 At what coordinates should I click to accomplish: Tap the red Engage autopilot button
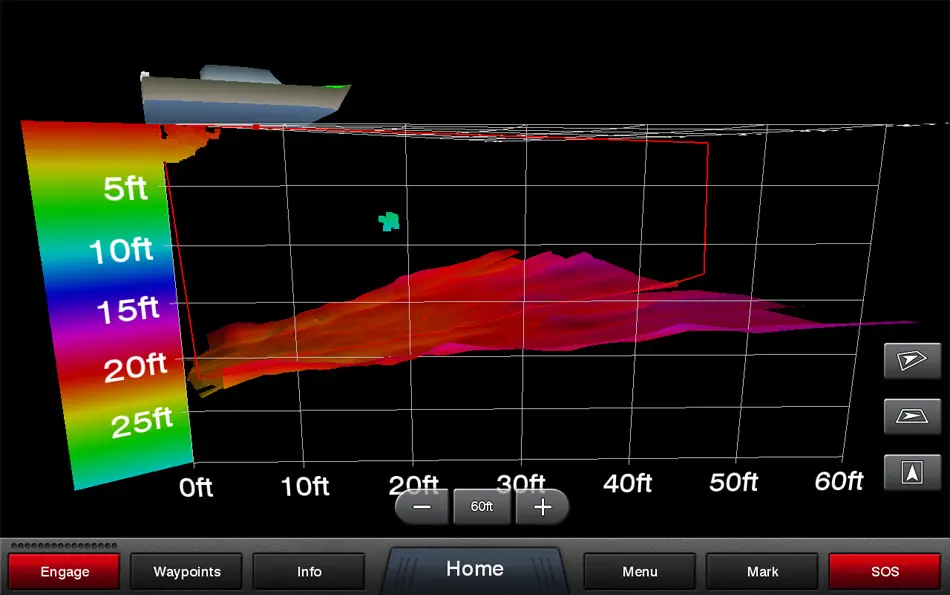[64, 571]
